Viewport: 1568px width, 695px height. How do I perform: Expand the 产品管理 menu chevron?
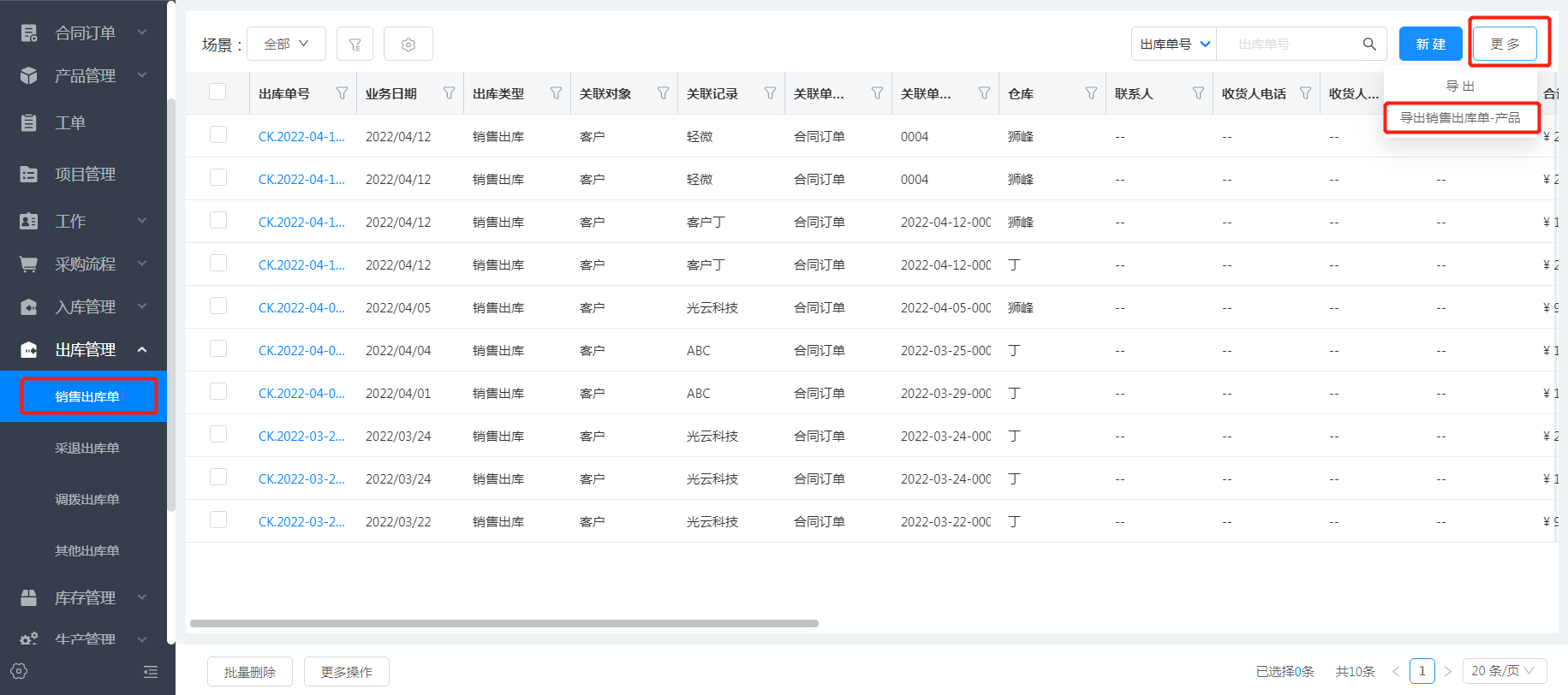[x=142, y=75]
